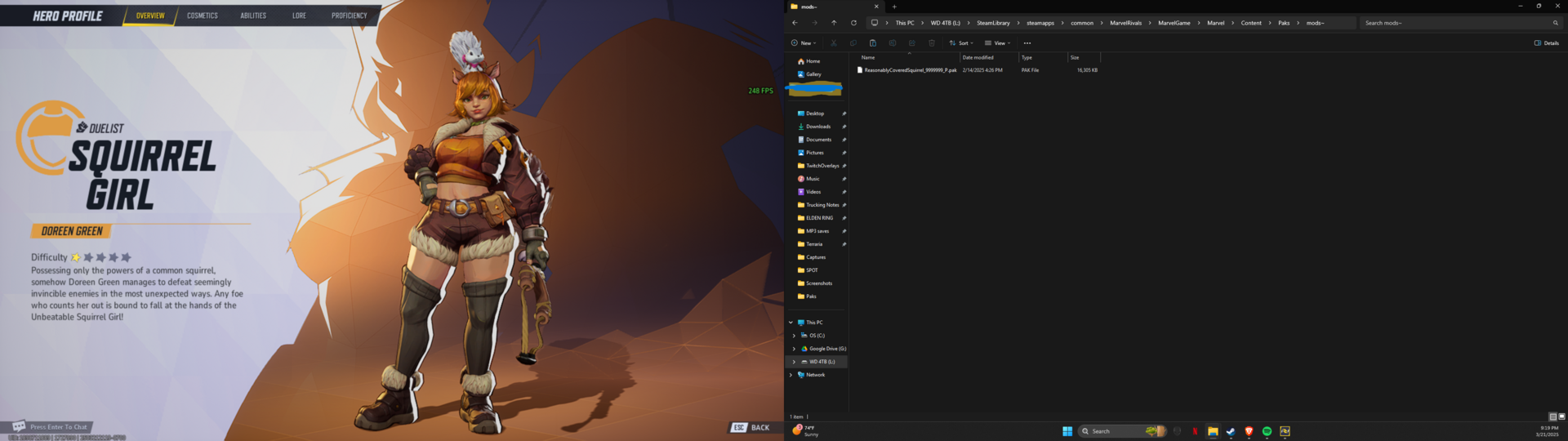This screenshot has height=441, width=1568.
Task: Open a new Explorer tab with plus
Action: 894,7
